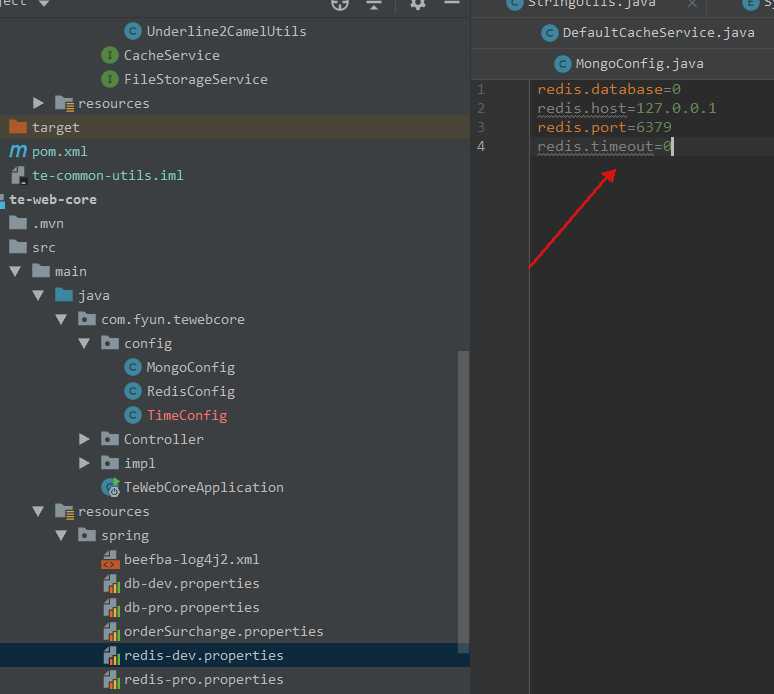Open beefba-log4j2.xml file
The image size is (774, 694).
point(192,559)
